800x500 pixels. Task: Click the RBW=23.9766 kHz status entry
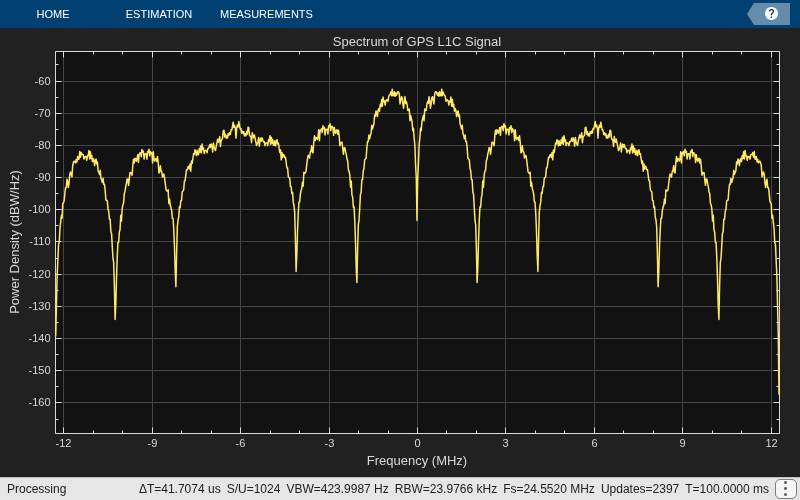point(446,489)
